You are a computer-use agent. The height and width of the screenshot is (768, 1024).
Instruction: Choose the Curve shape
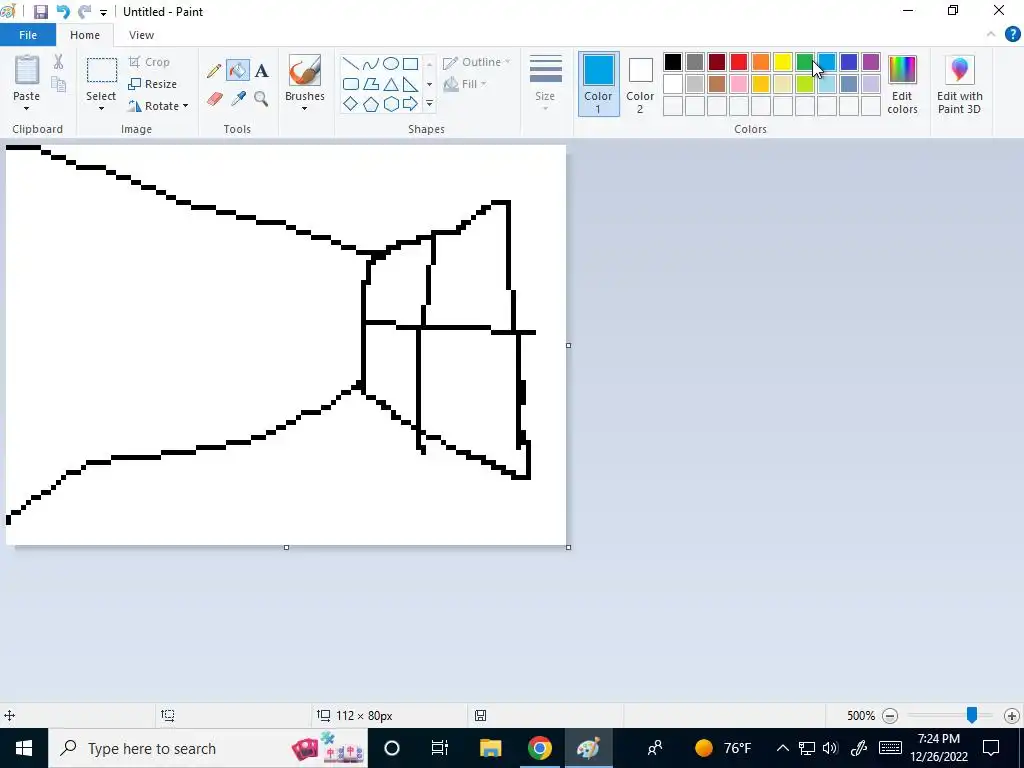pos(371,63)
